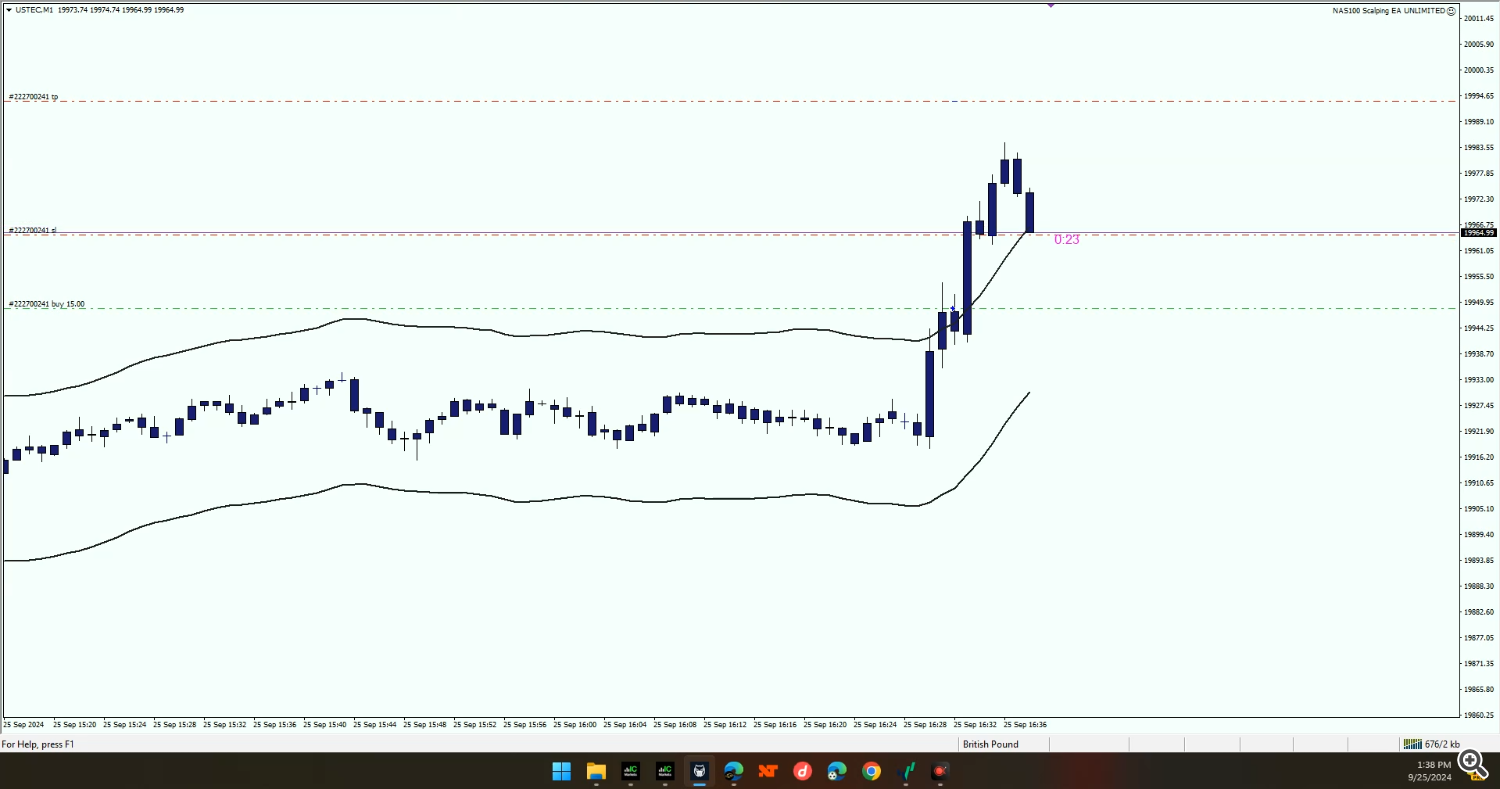Click the smiley face icon beside EA name
The height and width of the screenshot is (789, 1500).
click(1451, 10)
